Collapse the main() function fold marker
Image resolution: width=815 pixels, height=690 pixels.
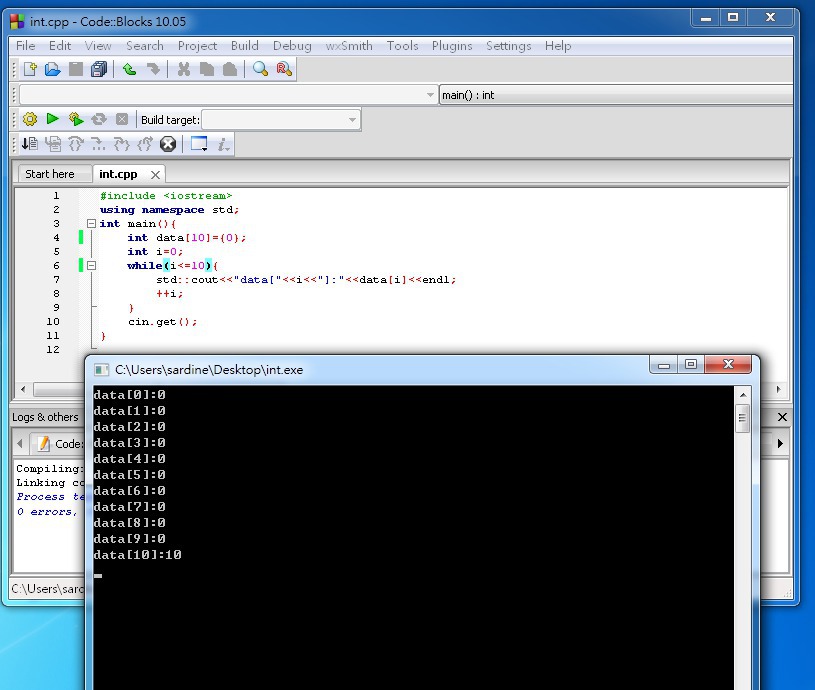[91, 224]
